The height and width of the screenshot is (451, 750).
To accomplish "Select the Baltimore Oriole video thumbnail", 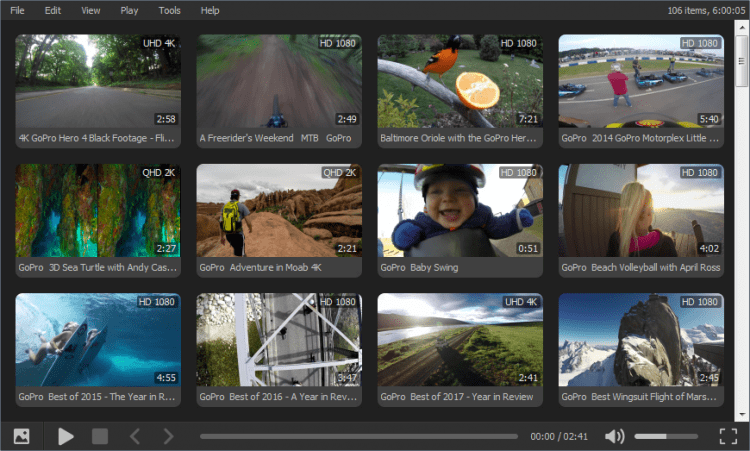I will coord(460,81).
